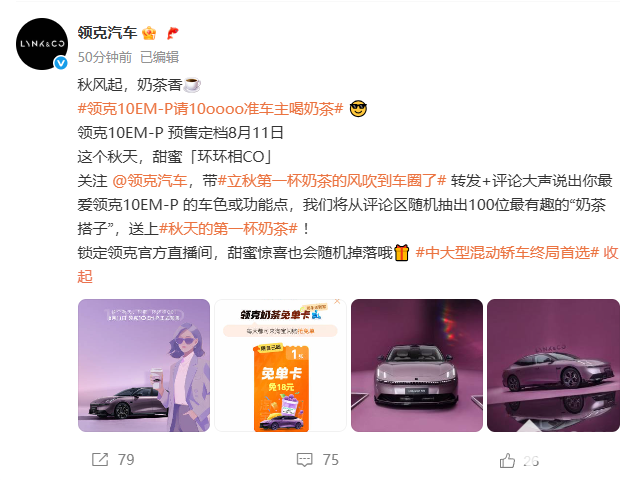The height and width of the screenshot is (480, 627).
Task: Click the repost icon next to 79
Action: click(x=100, y=460)
